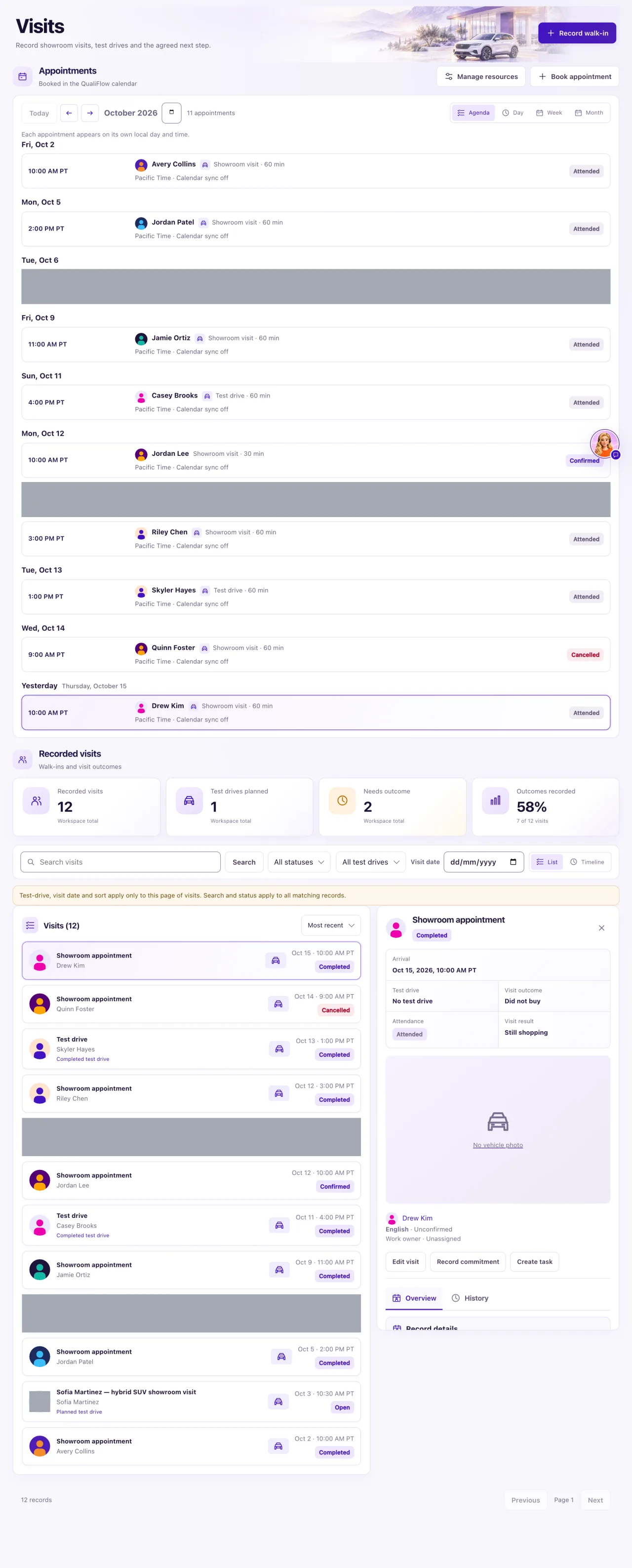Screen dimensions: 632x1568
Task: Switch to Day calendar view
Action: 513,113
